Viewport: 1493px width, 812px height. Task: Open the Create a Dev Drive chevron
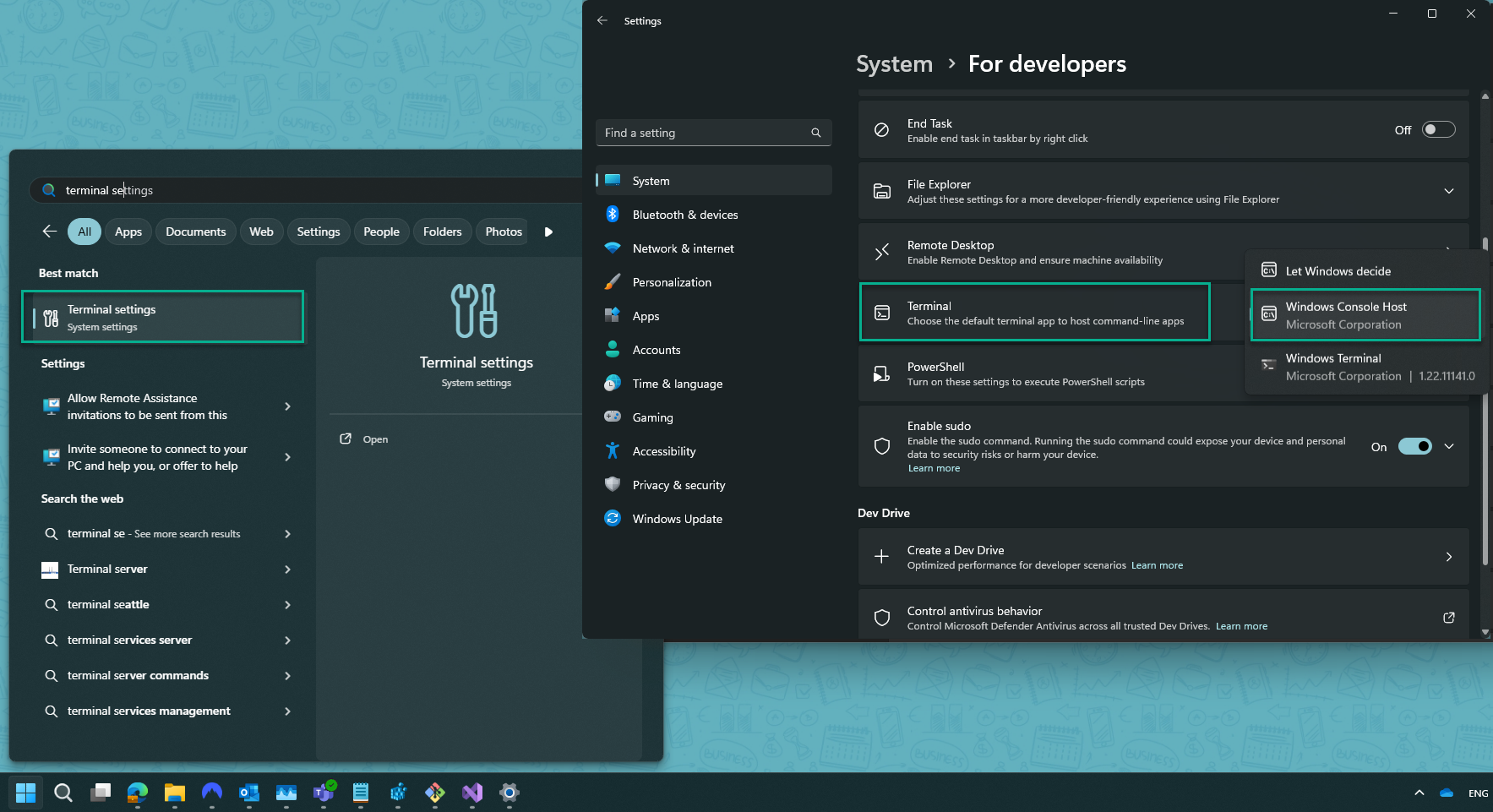coord(1449,557)
